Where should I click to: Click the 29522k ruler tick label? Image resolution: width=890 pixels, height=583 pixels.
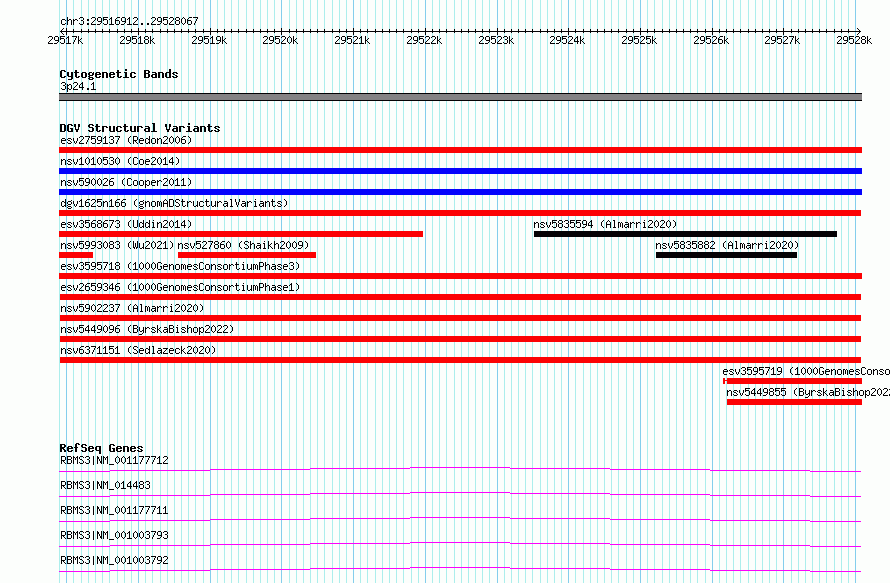tap(424, 40)
